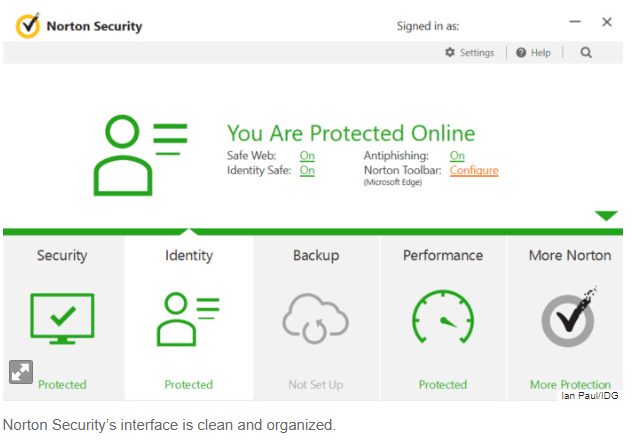This screenshot has width=637, height=444.
Task: Click the Backup cloud icon
Action: click(315, 318)
